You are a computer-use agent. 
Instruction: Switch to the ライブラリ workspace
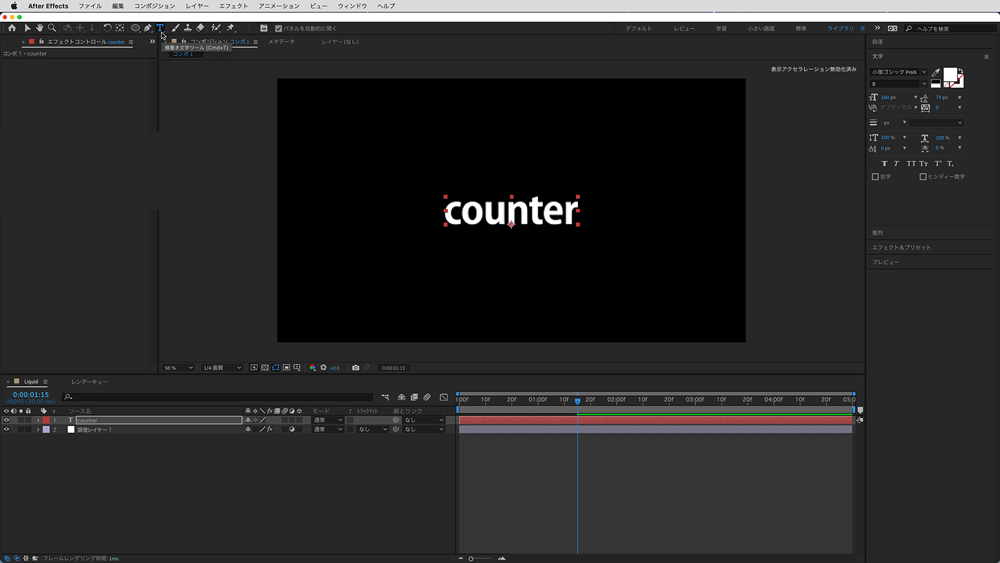click(x=840, y=29)
